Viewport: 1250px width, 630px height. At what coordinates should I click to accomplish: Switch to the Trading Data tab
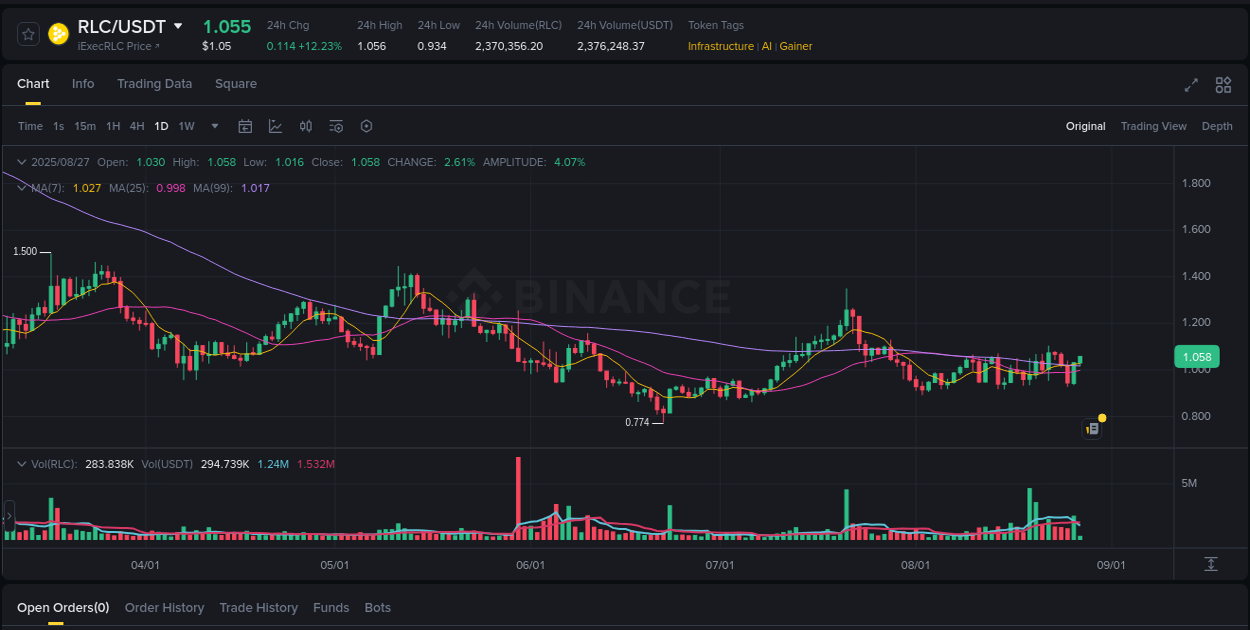154,84
